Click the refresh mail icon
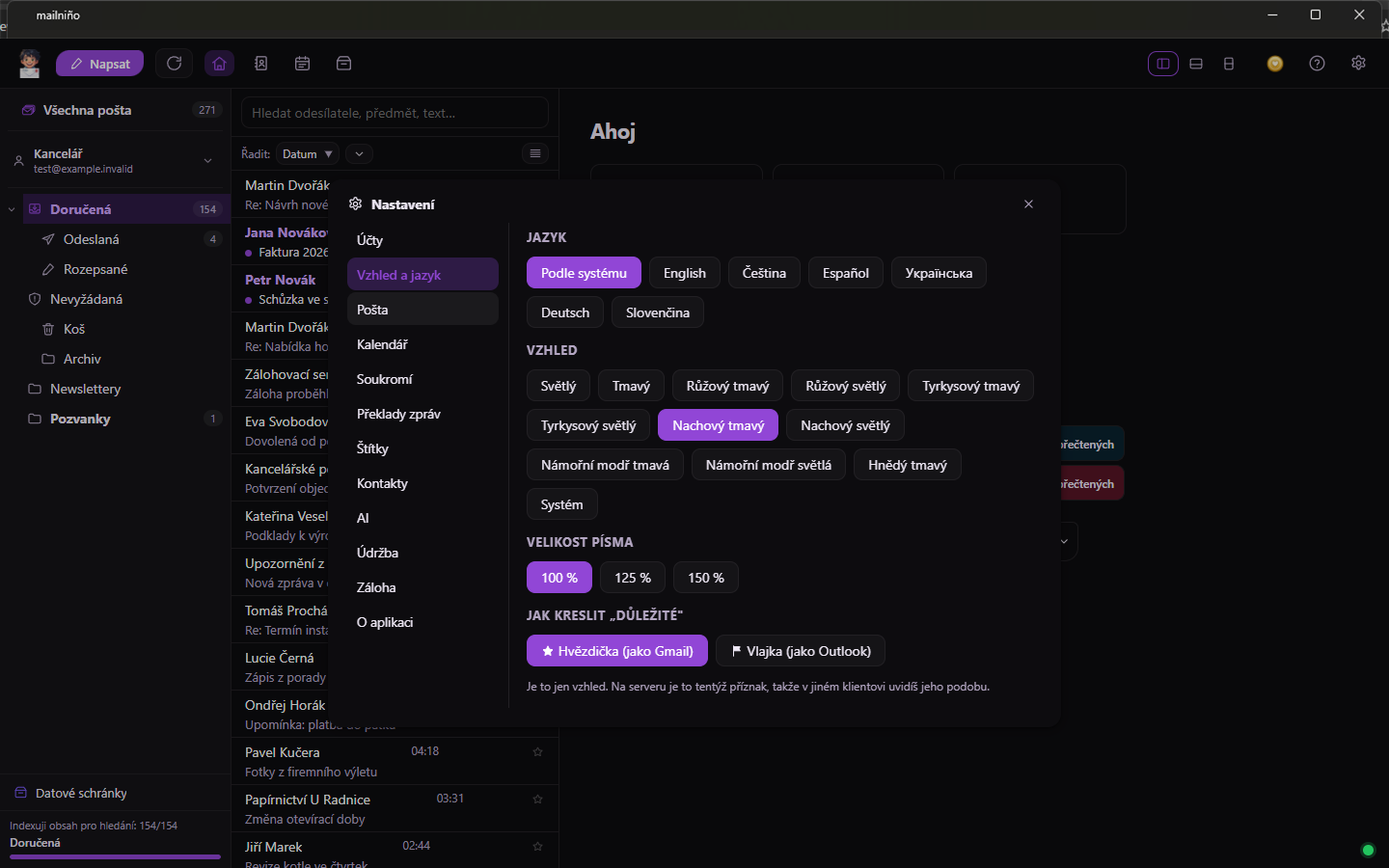Image resolution: width=1389 pixels, height=868 pixels. click(x=174, y=64)
